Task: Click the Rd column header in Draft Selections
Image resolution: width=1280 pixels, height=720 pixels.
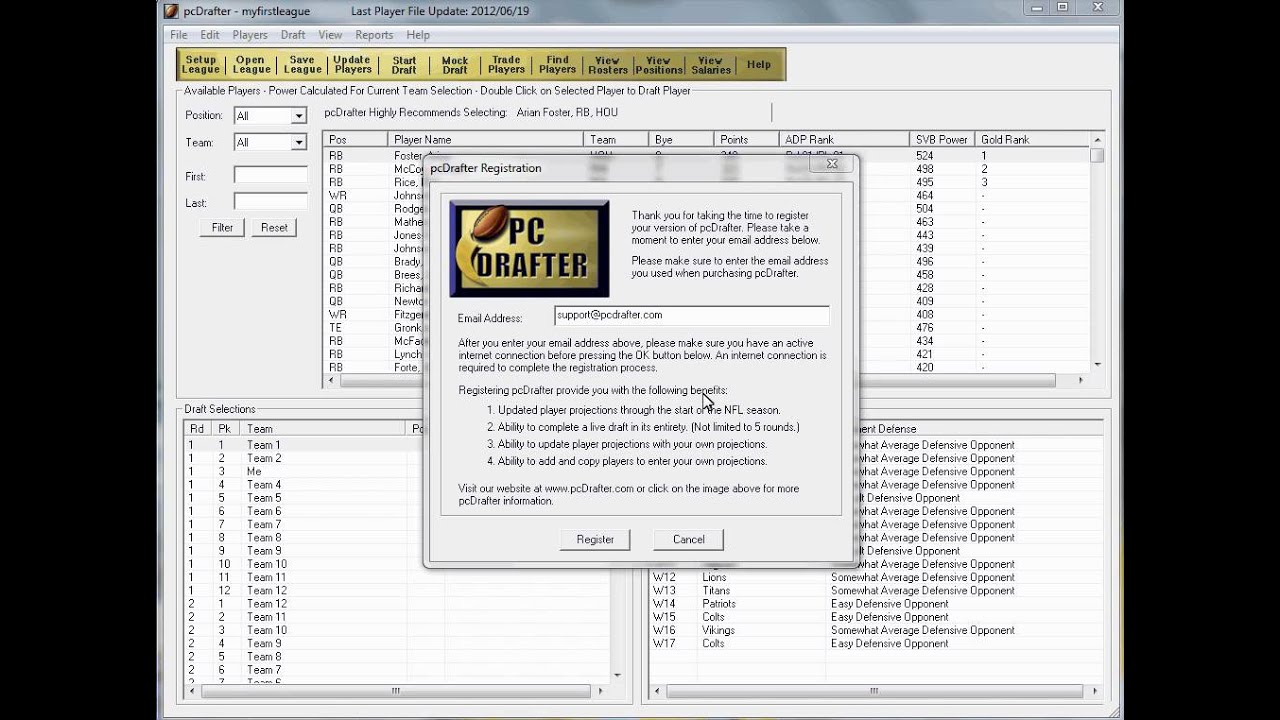Action: 200,429
